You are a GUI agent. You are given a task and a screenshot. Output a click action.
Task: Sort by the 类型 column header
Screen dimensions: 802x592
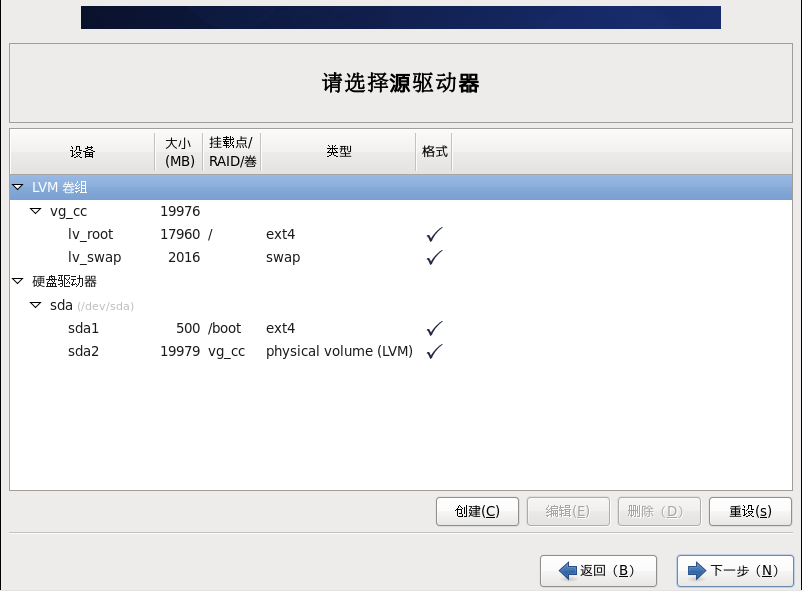(339, 152)
